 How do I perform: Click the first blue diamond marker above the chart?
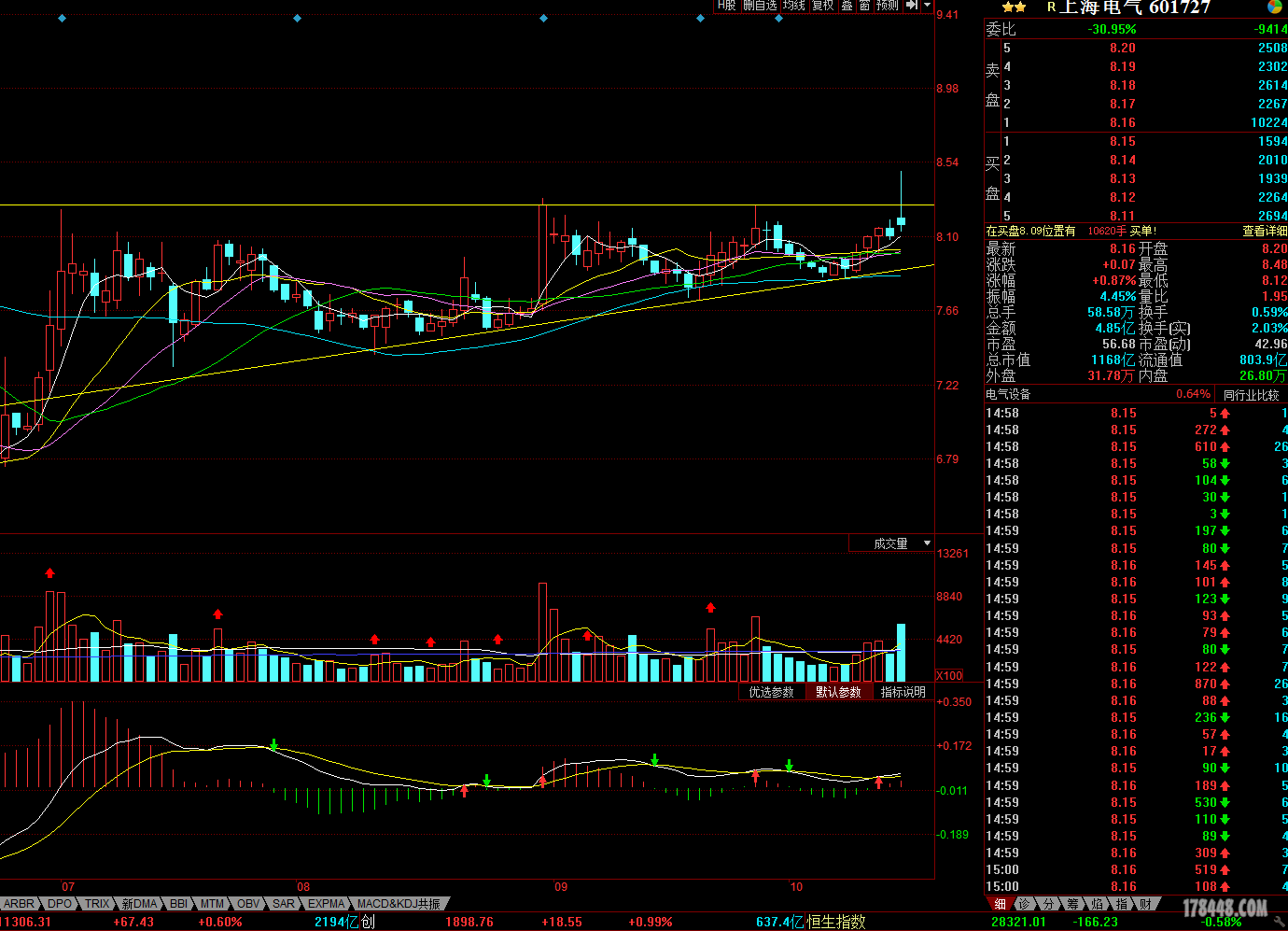click(62, 18)
